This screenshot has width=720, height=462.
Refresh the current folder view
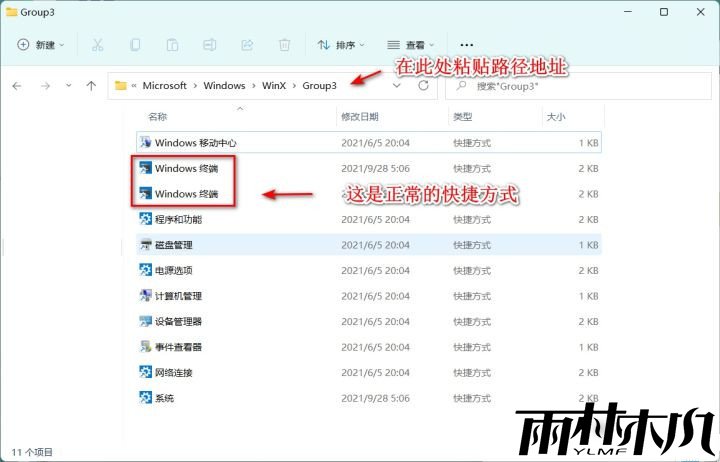[423, 86]
